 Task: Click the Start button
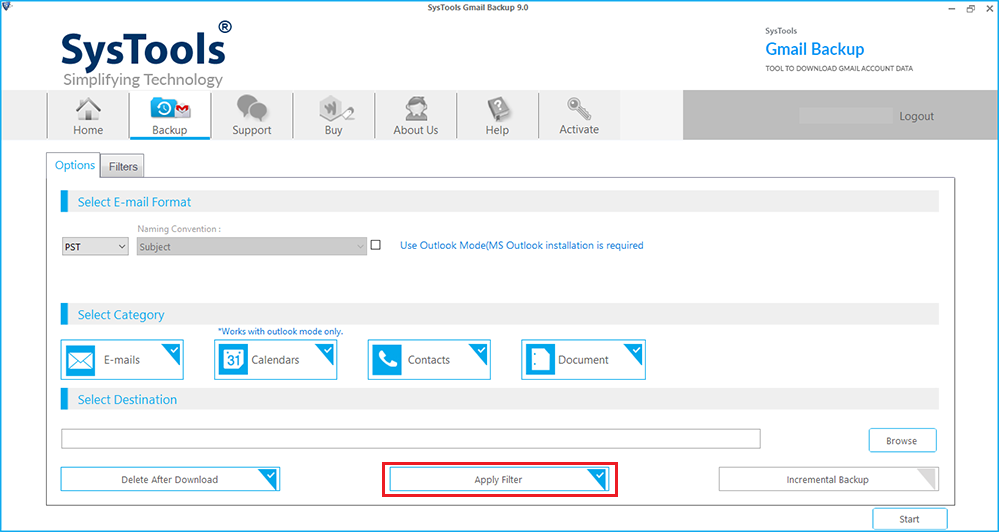pos(909,519)
